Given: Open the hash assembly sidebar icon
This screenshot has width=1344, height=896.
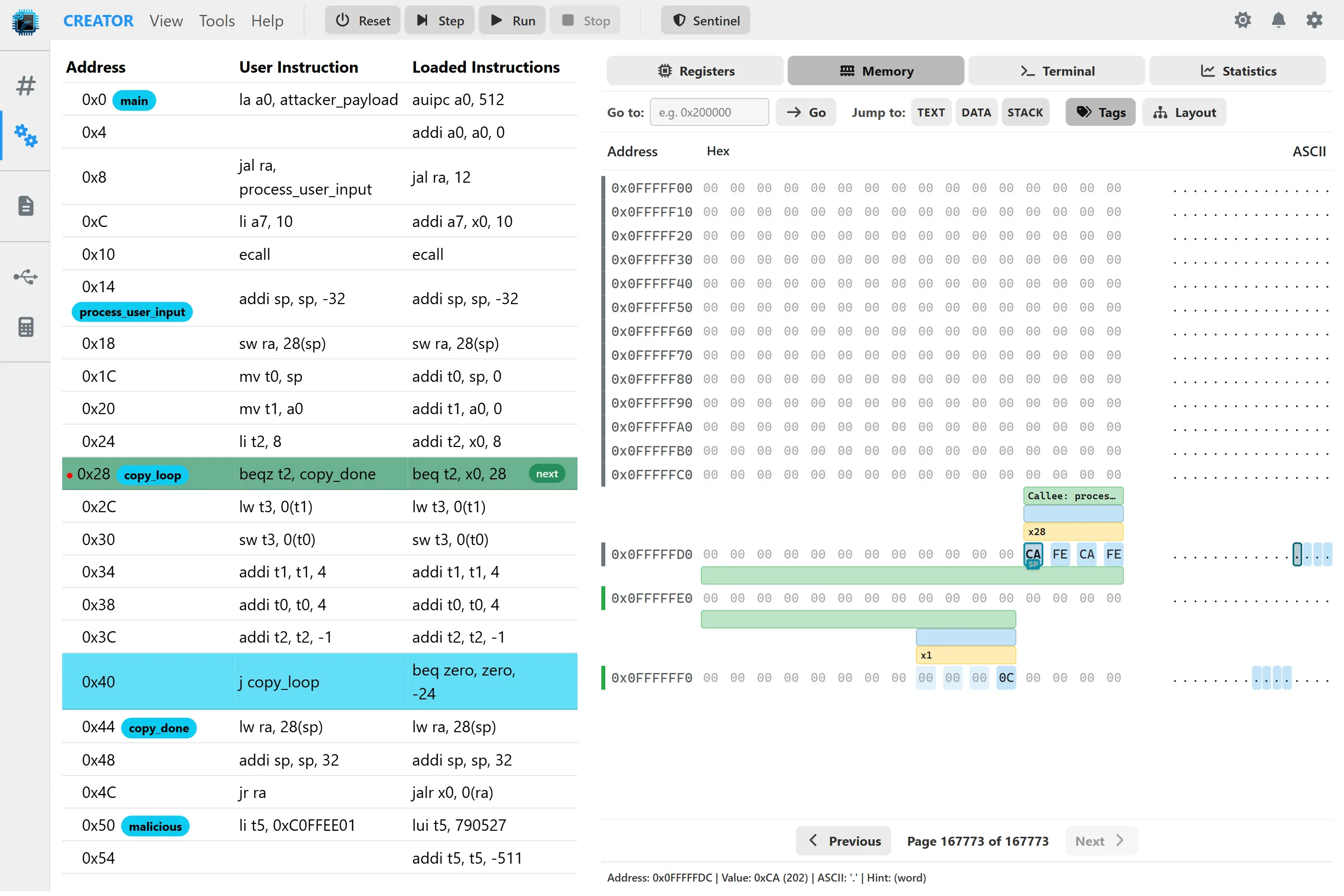Looking at the screenshot, I should [x=26, y=86].
